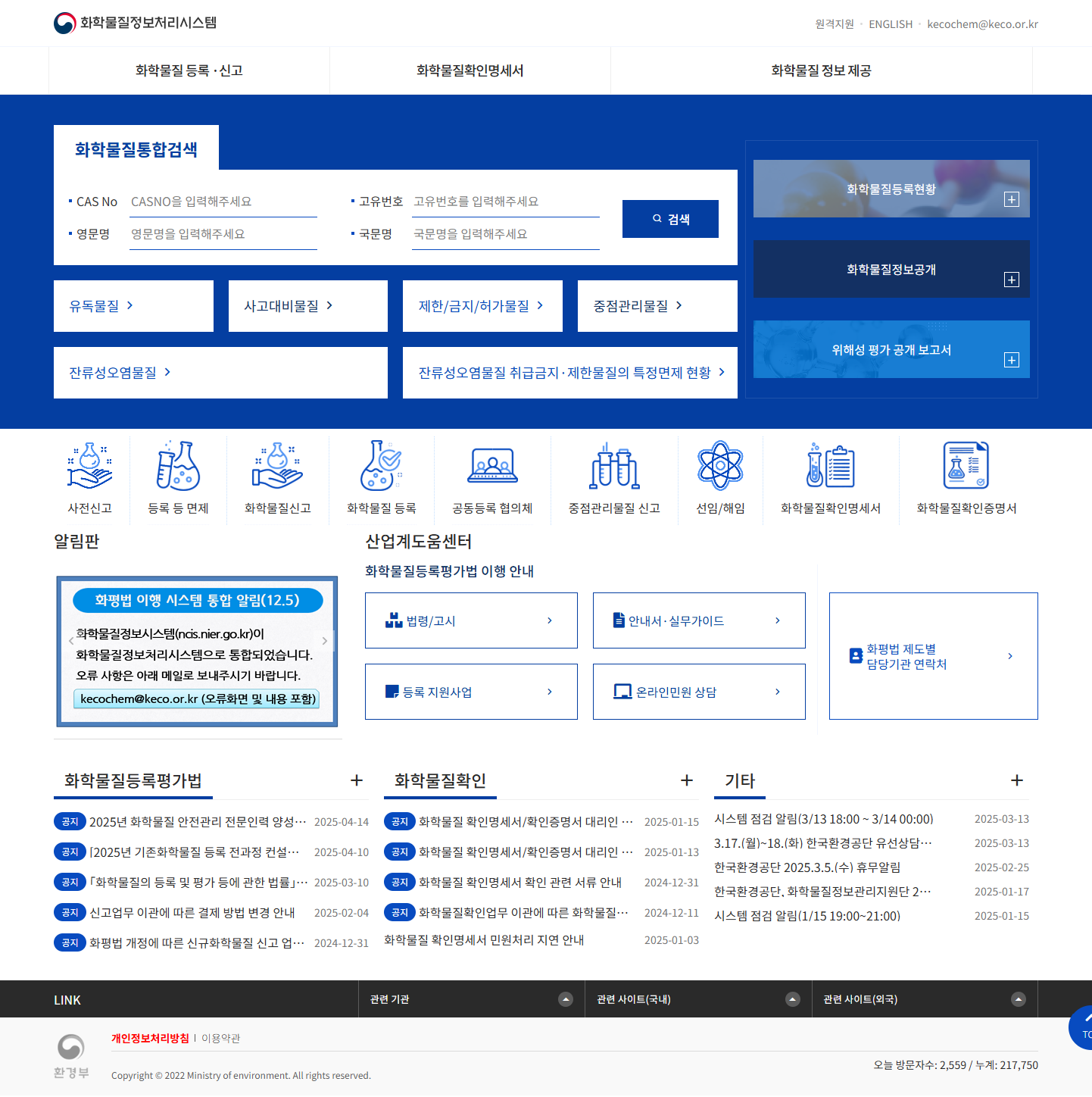
Task: Open the 화학물질 등록·신고 menu
Action: point(189,70)
